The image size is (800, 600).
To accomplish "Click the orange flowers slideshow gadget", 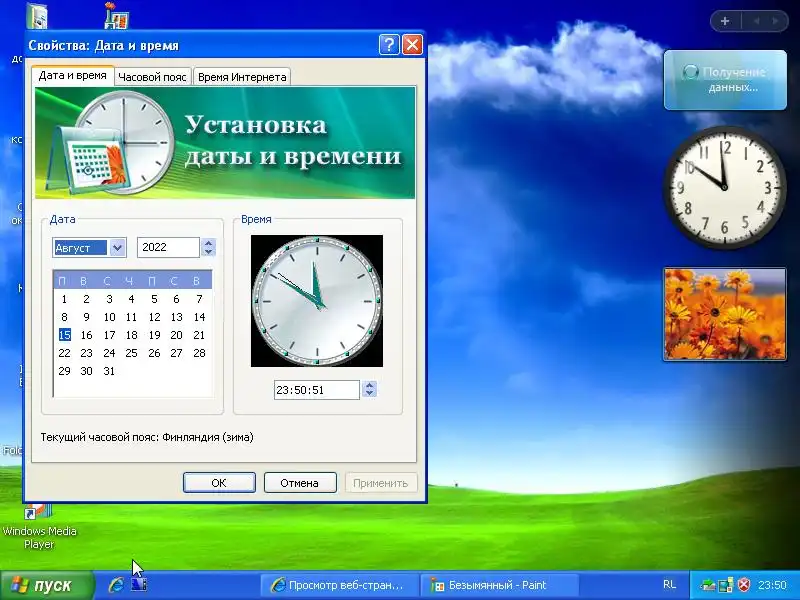I will pyautogui.click(x=724, y=314).
